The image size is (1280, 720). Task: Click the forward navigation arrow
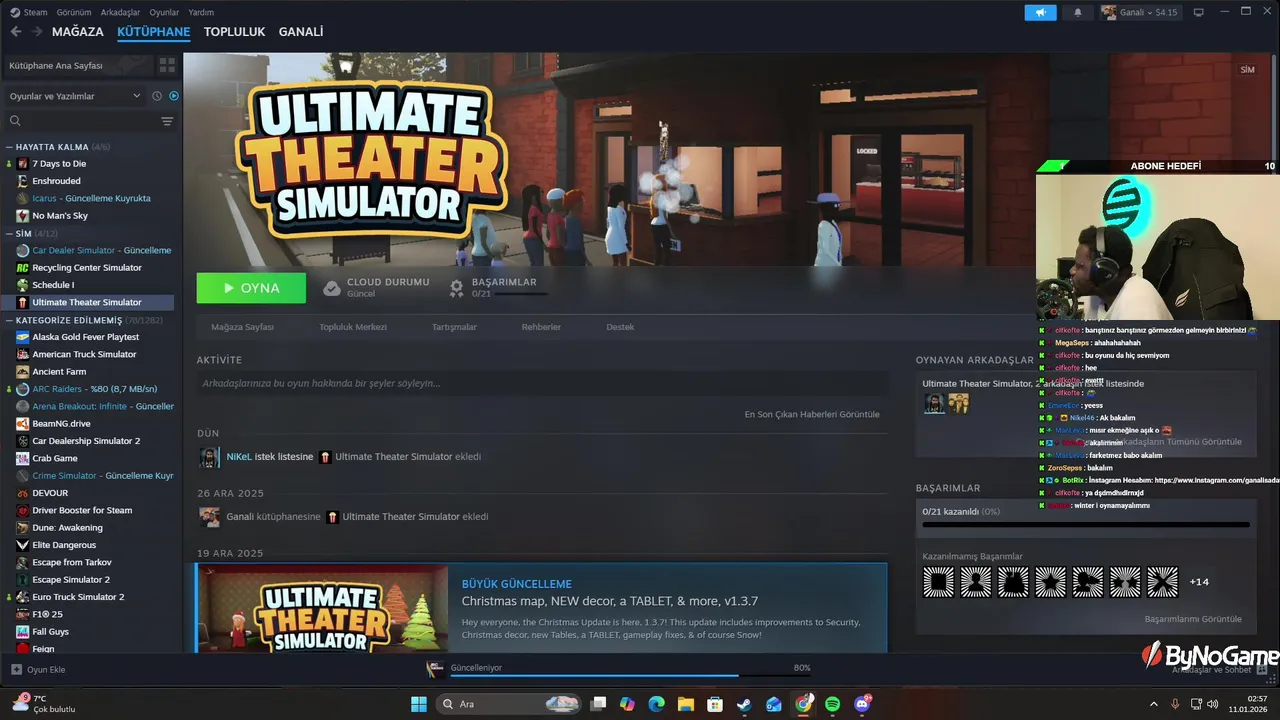(37, 32)
